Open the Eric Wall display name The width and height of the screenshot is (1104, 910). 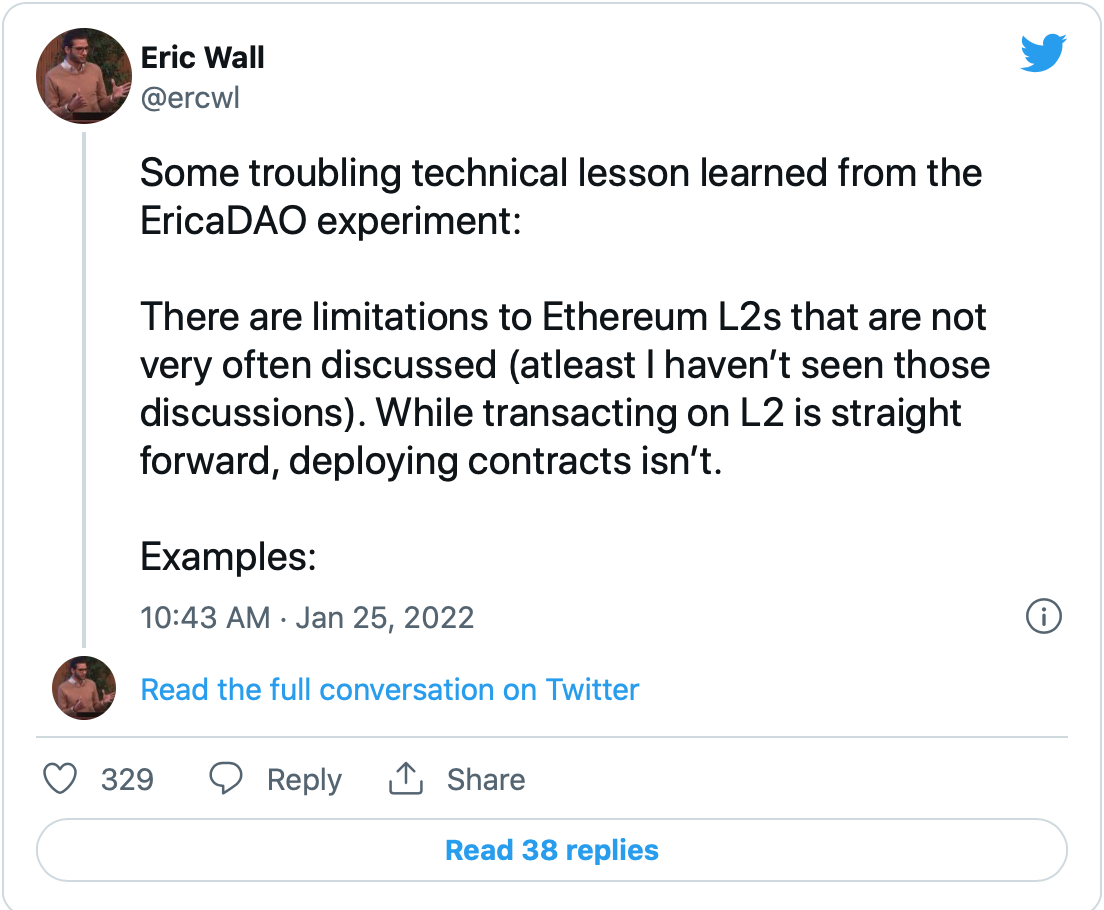202,58
